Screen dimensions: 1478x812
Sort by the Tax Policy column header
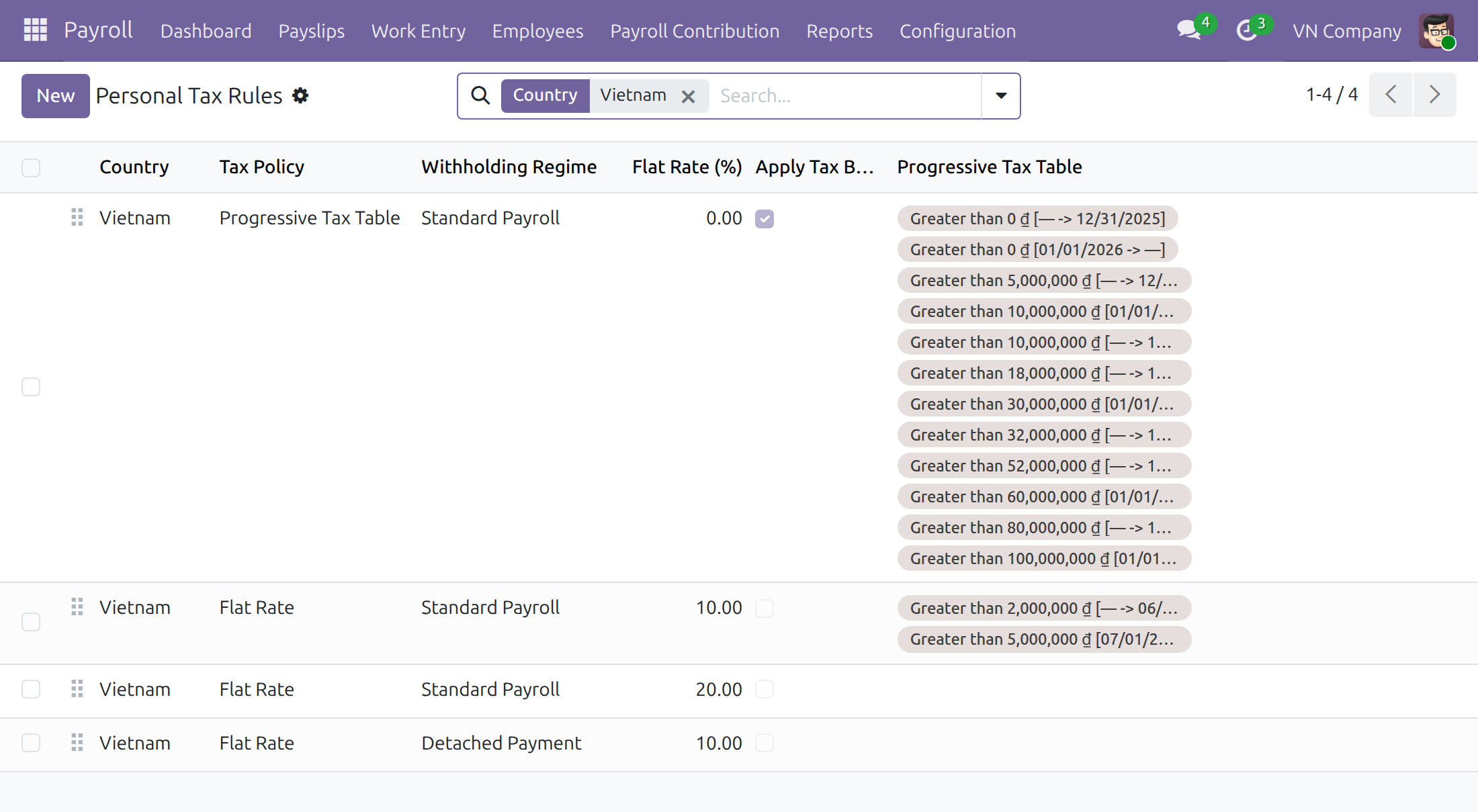[x=261, y=167]
